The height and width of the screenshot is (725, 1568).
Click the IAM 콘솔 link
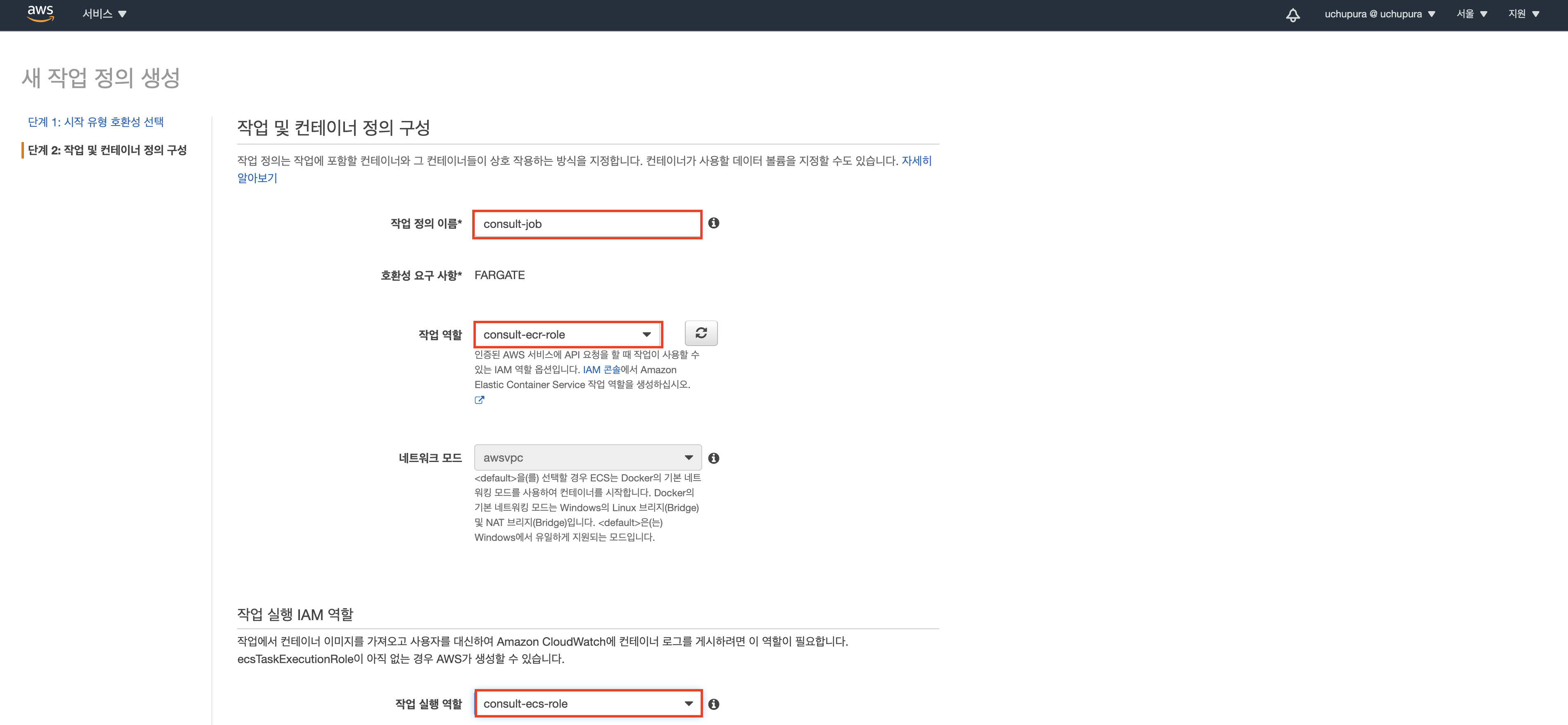[601, 370]
